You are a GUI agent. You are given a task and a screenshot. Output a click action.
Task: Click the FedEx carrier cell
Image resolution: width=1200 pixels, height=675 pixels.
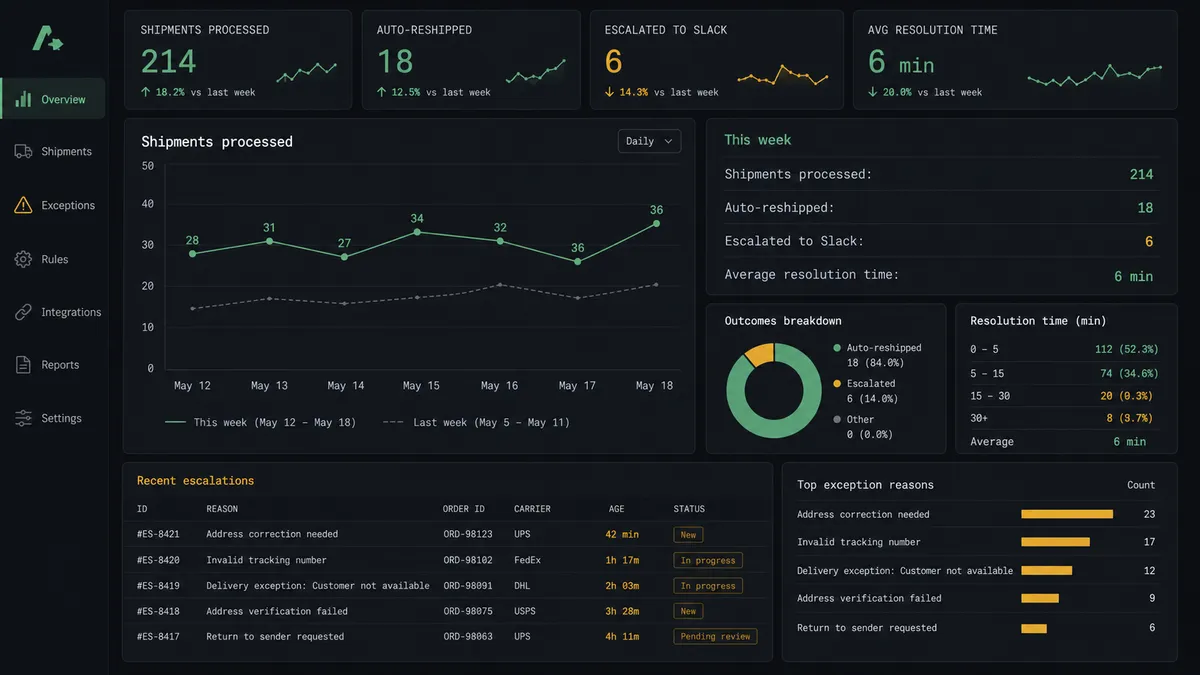527,560
